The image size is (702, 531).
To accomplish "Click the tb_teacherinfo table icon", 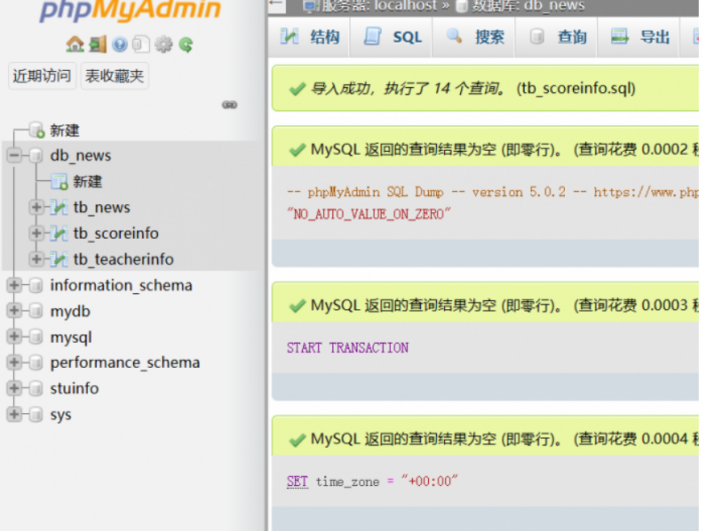I will click(x=59, y=259).
